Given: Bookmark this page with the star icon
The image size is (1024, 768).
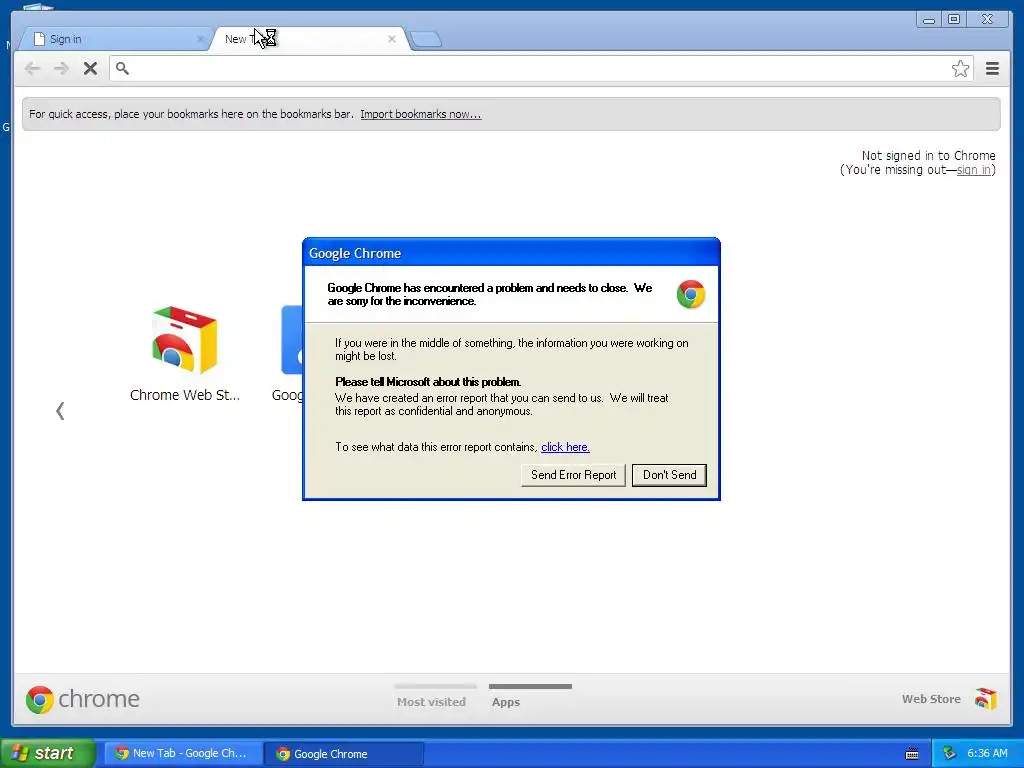Looking at the screenshot, I should (960, 69).
